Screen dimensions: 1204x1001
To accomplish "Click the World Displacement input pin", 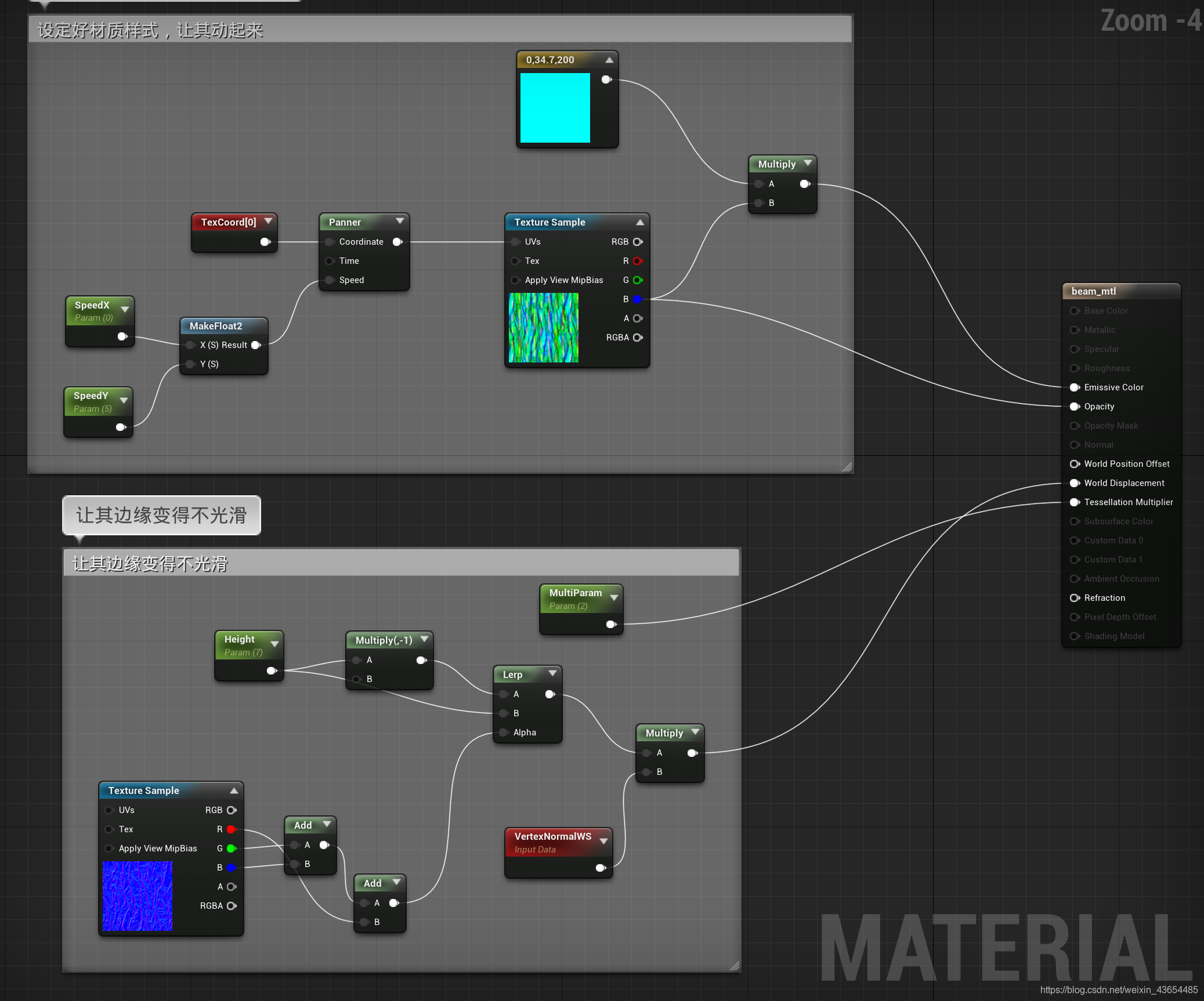I will (x=1074, y=483).
